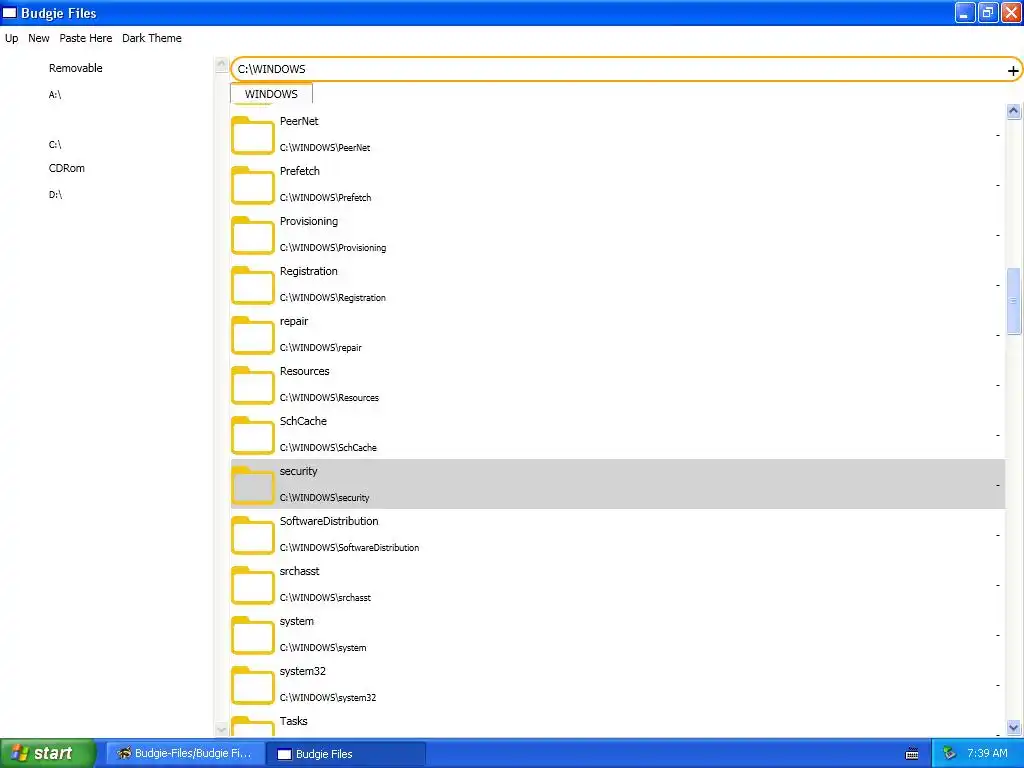1024x768 pixels.
Task: Click the repair folder name
Action: point(294,321)
